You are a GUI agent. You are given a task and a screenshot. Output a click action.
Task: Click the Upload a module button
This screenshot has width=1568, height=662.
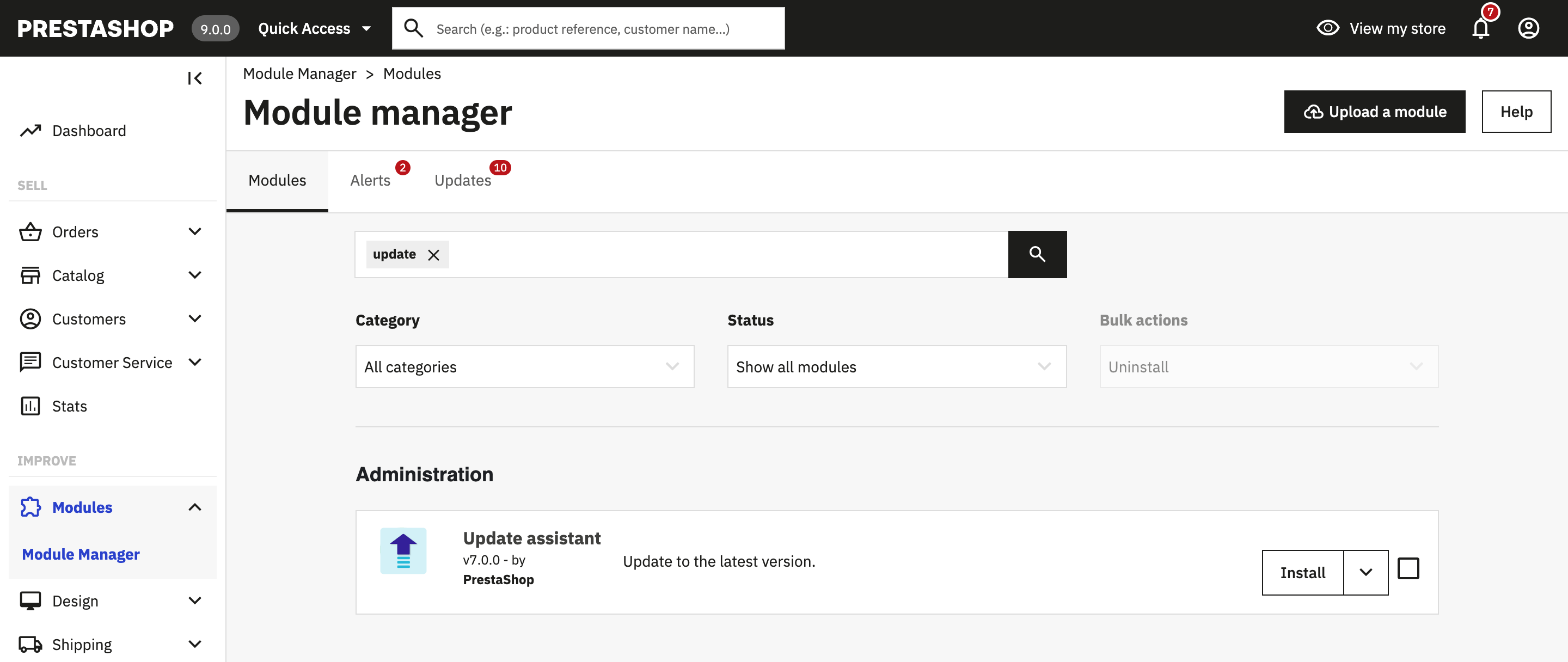1374,112
